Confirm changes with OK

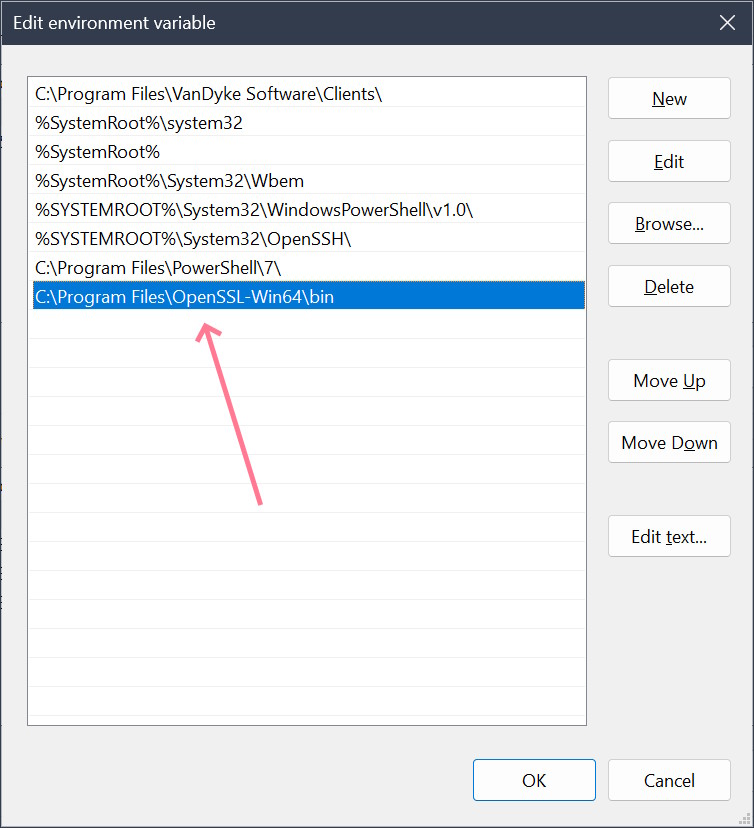click(x=534, y=780)
